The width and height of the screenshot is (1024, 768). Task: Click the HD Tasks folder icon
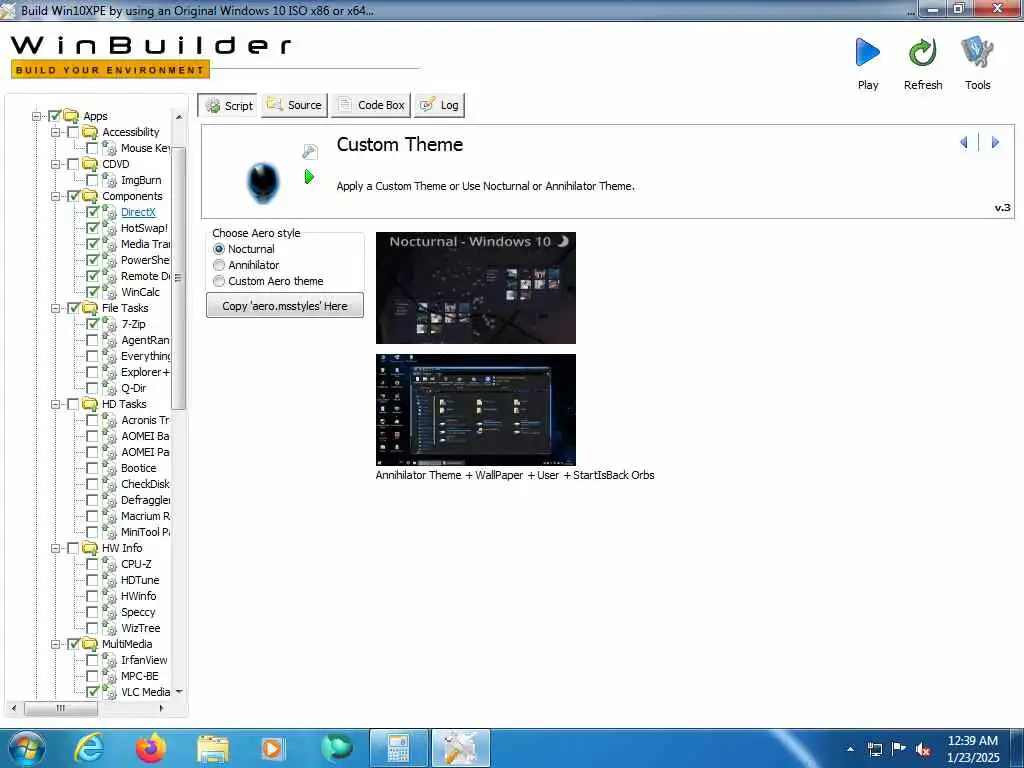90,404
